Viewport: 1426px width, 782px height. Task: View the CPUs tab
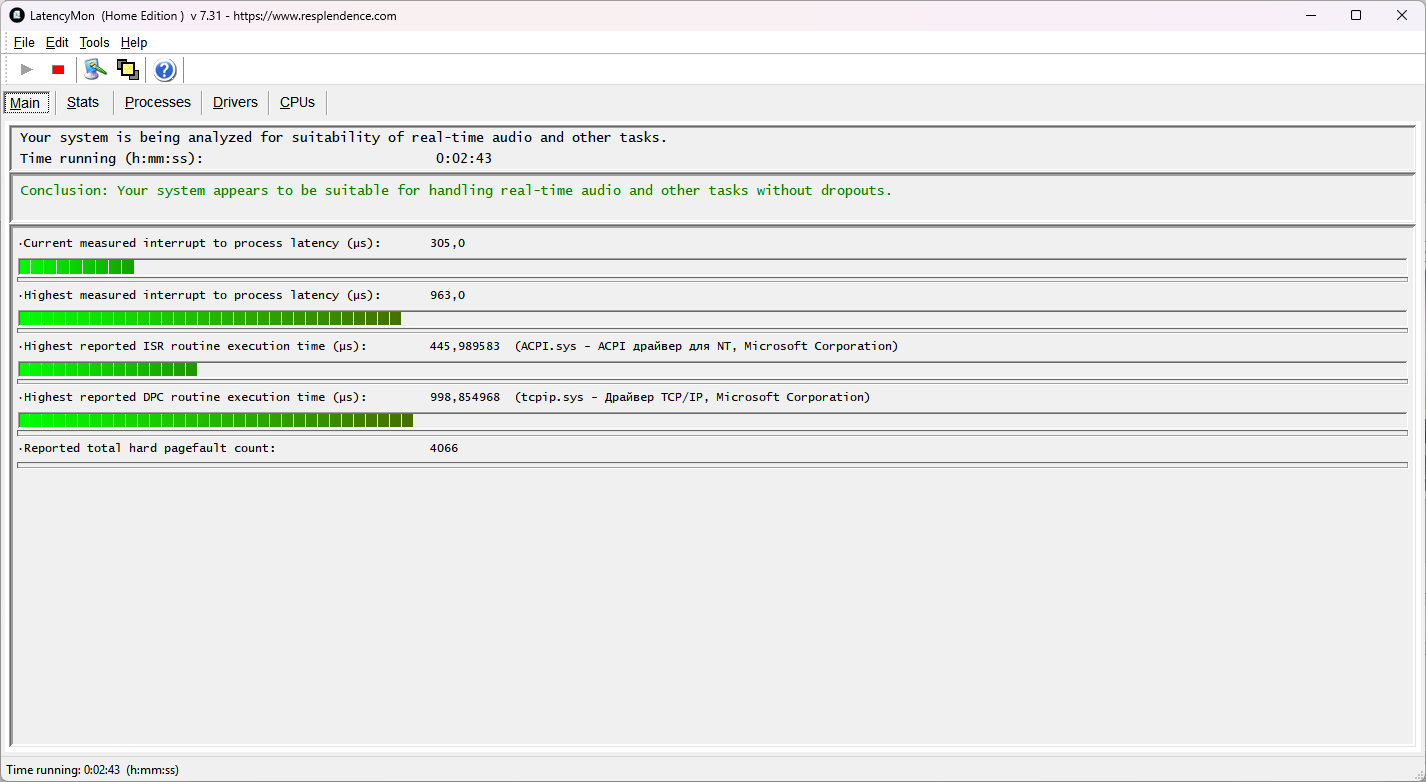297,102
